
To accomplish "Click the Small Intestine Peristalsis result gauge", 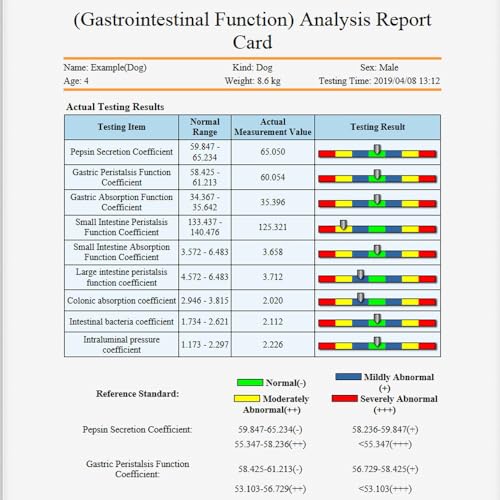I will pos(377,227).
